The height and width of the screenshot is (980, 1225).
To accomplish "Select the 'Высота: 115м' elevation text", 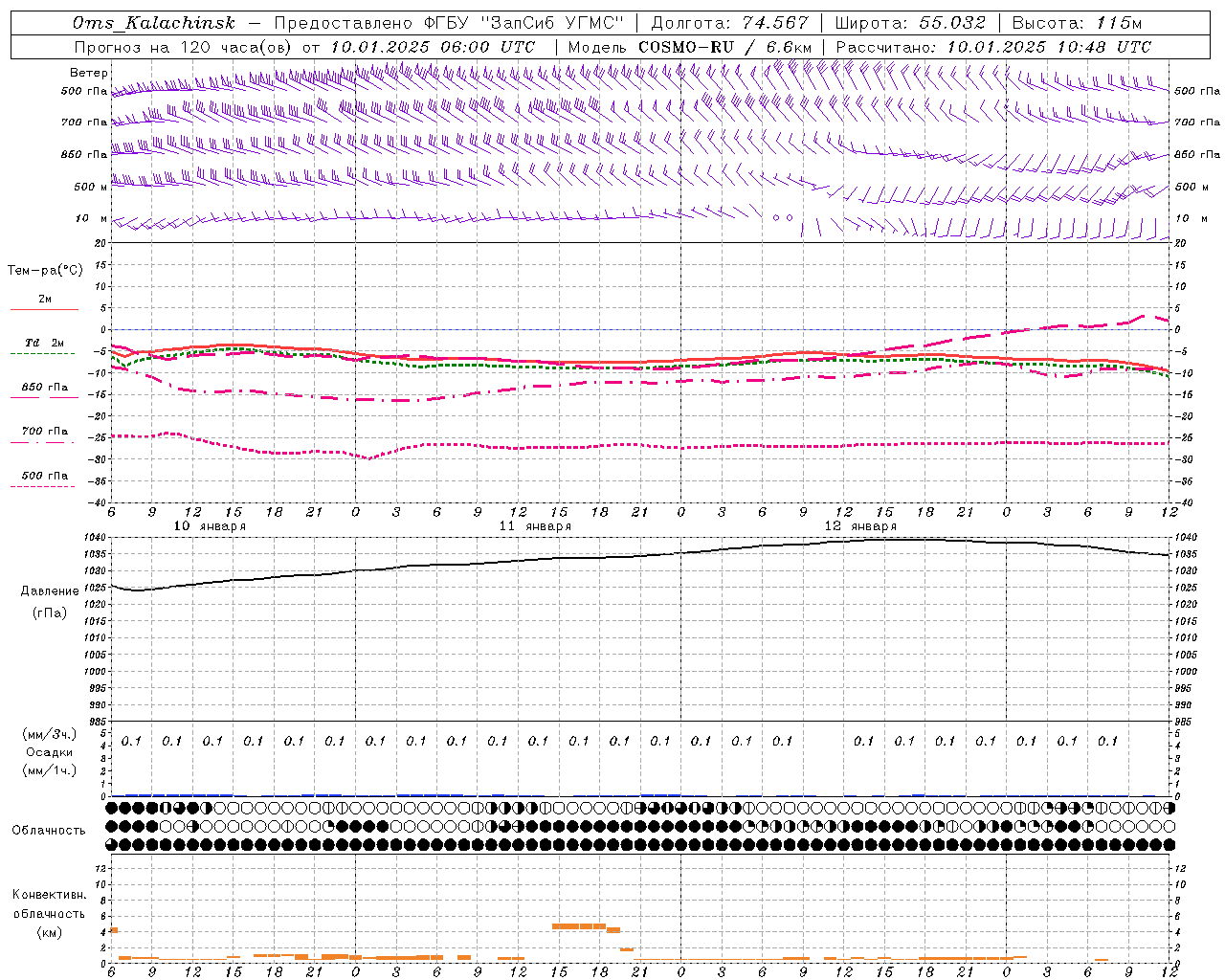I will 1077,23.
